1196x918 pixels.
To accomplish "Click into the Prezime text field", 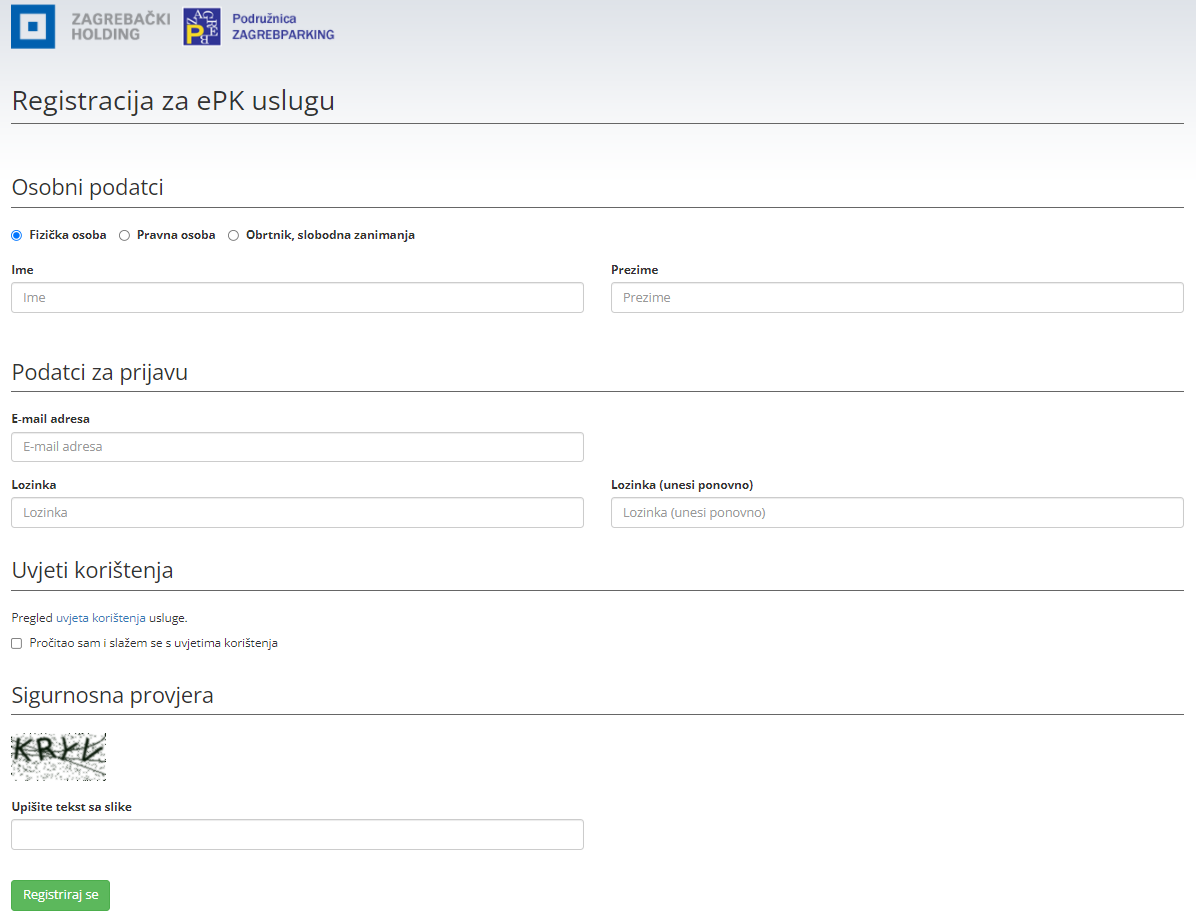I will tap(897, 297).
